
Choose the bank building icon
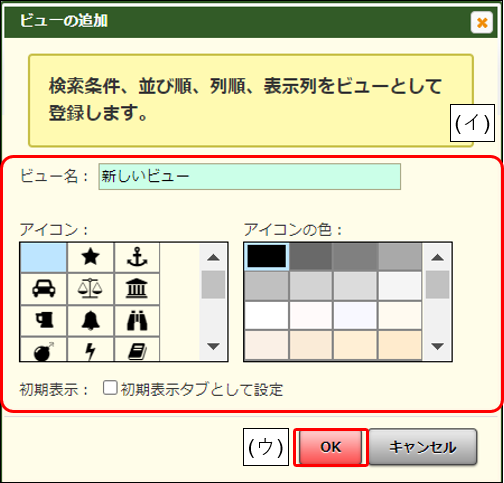[137, 289]
